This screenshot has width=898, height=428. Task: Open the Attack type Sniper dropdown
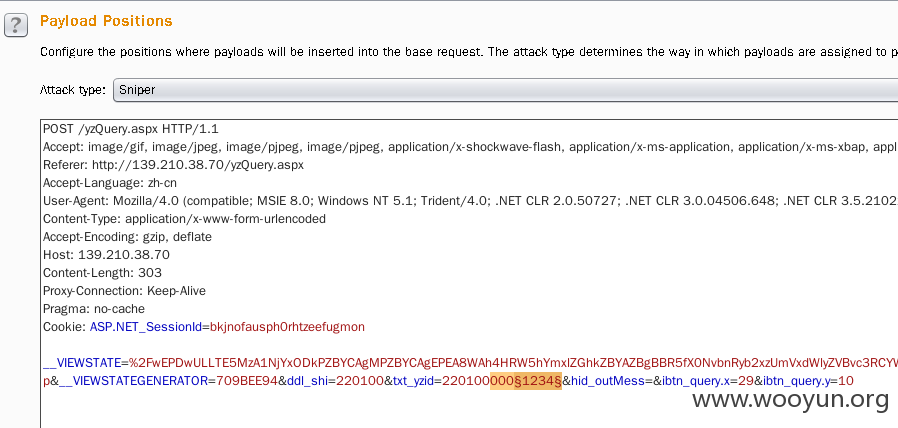(x=506, y=90)
